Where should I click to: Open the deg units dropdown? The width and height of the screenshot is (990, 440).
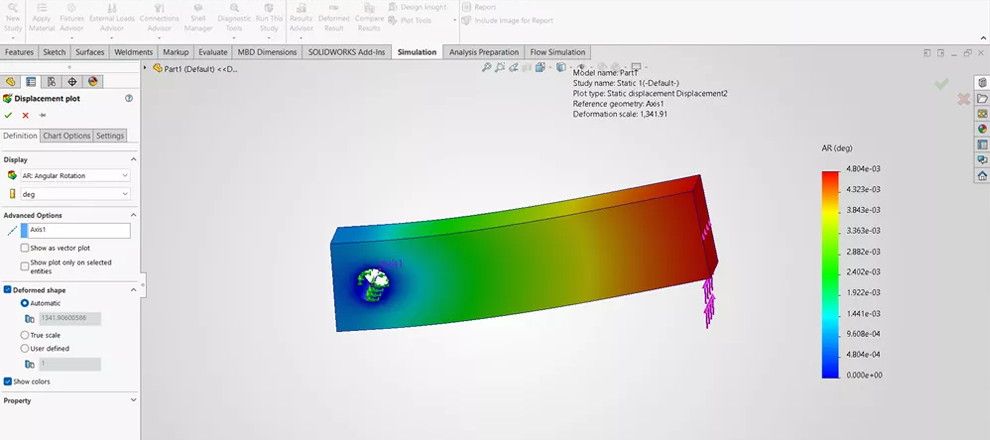[75, 194]
